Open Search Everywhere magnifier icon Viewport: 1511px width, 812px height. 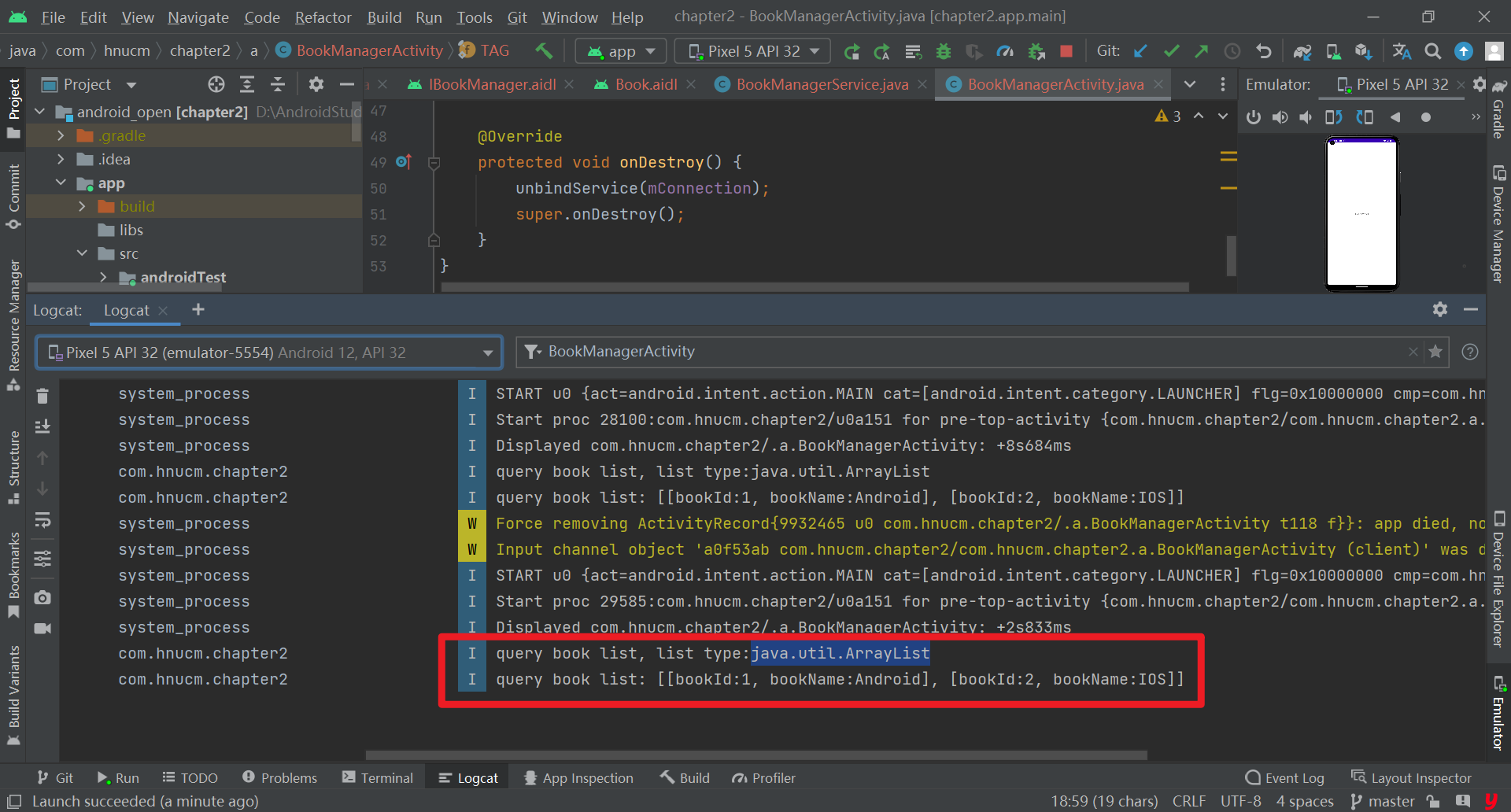point(1433,51)
